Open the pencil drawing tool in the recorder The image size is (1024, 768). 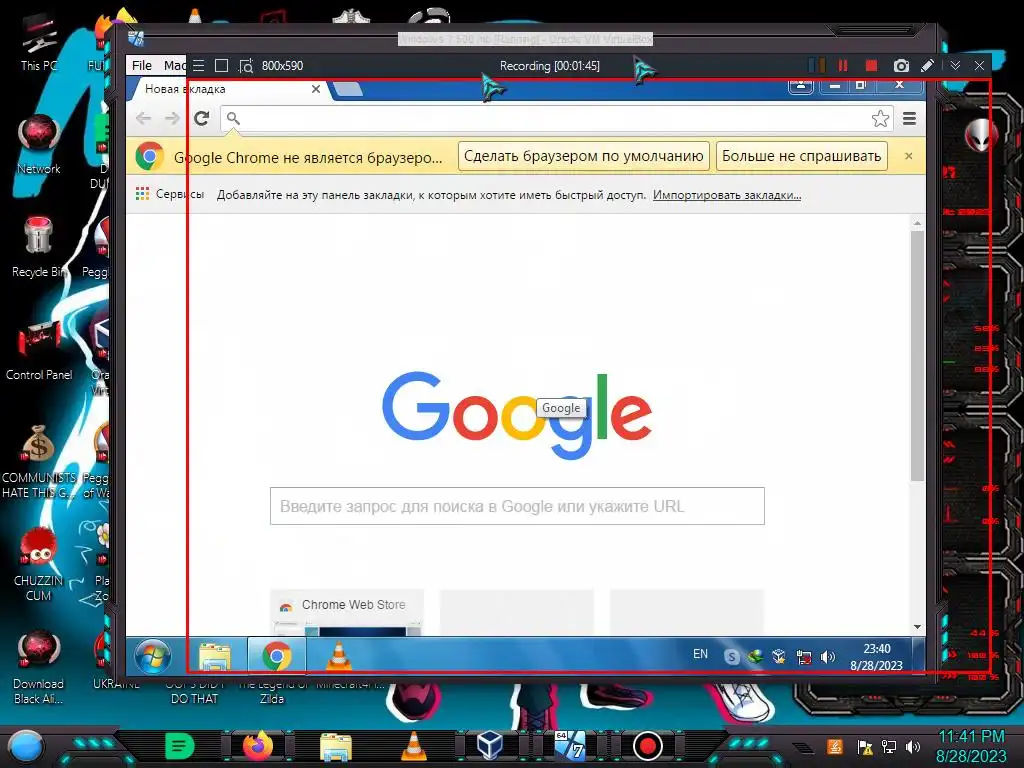[x=927, y=65]
